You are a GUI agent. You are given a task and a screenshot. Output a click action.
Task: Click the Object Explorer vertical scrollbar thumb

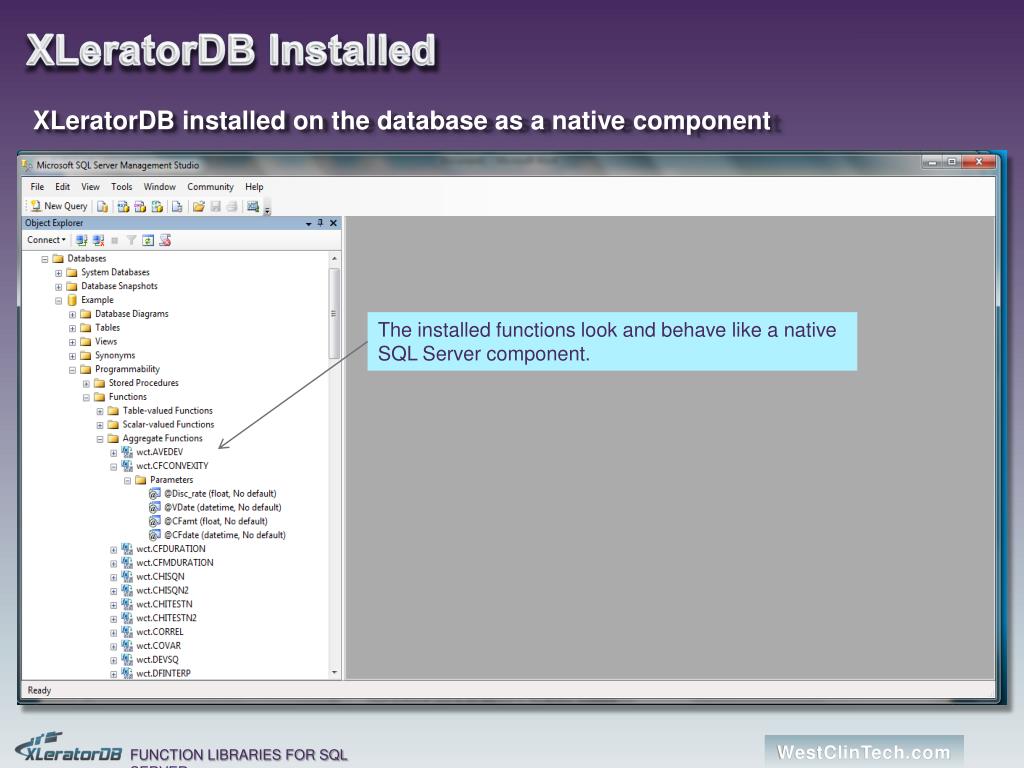334,313
